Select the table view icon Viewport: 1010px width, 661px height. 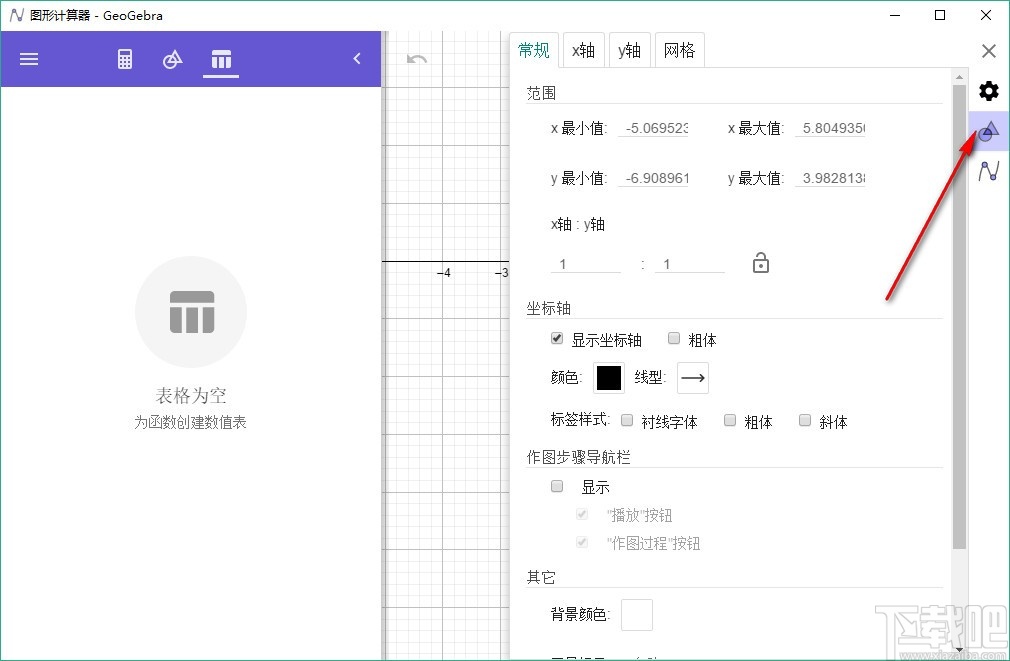pyautogui.click(x=220, y=59)
